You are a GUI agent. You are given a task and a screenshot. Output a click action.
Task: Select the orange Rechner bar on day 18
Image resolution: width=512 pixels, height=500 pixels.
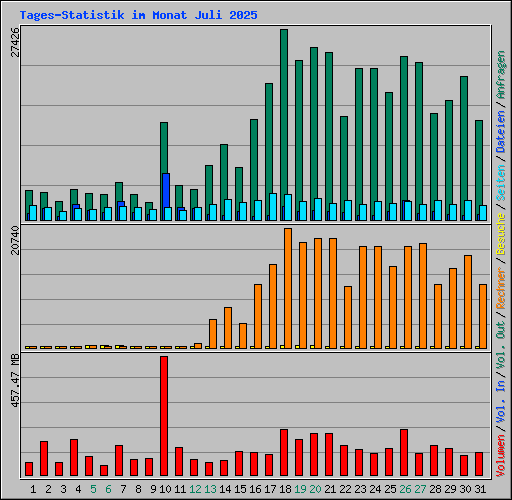[288, 289]
